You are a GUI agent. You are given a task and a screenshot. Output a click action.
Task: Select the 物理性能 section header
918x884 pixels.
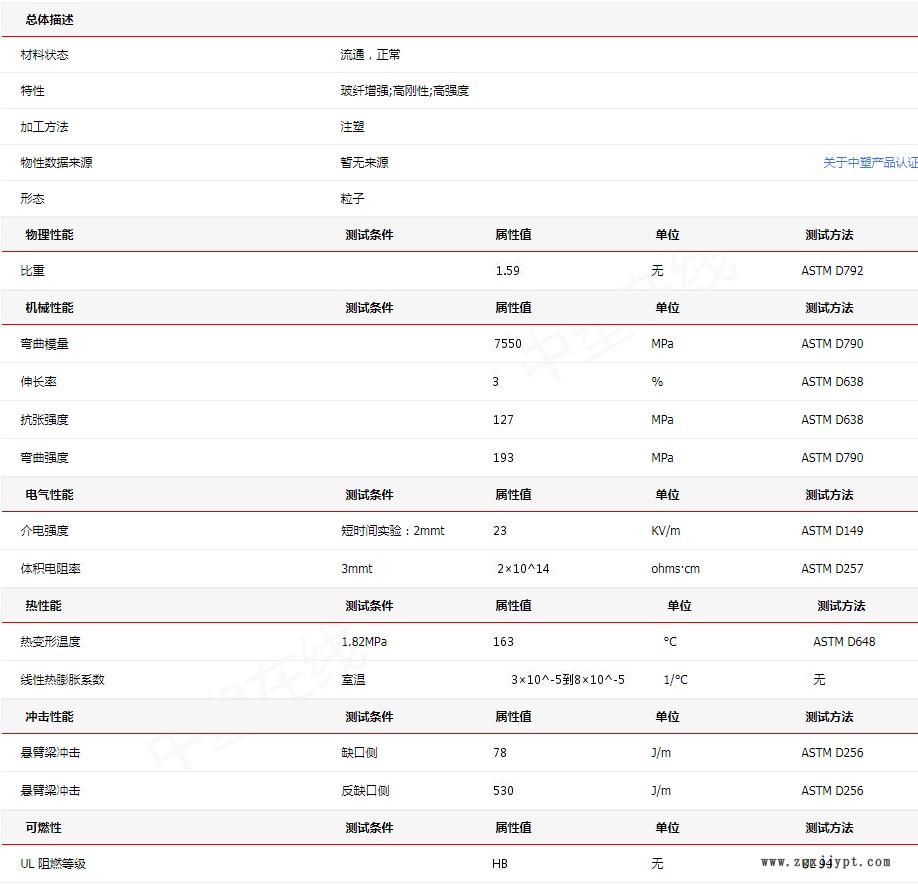click(x=49, y=235)
